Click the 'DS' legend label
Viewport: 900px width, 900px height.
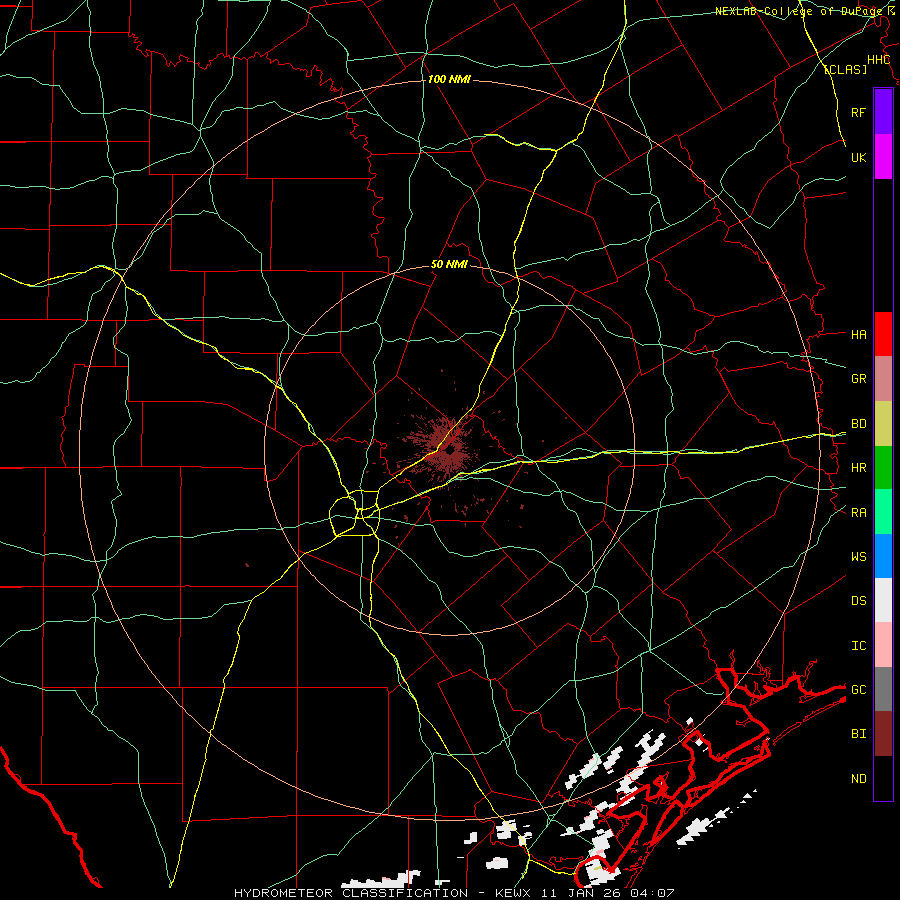(x=858, y=601)
